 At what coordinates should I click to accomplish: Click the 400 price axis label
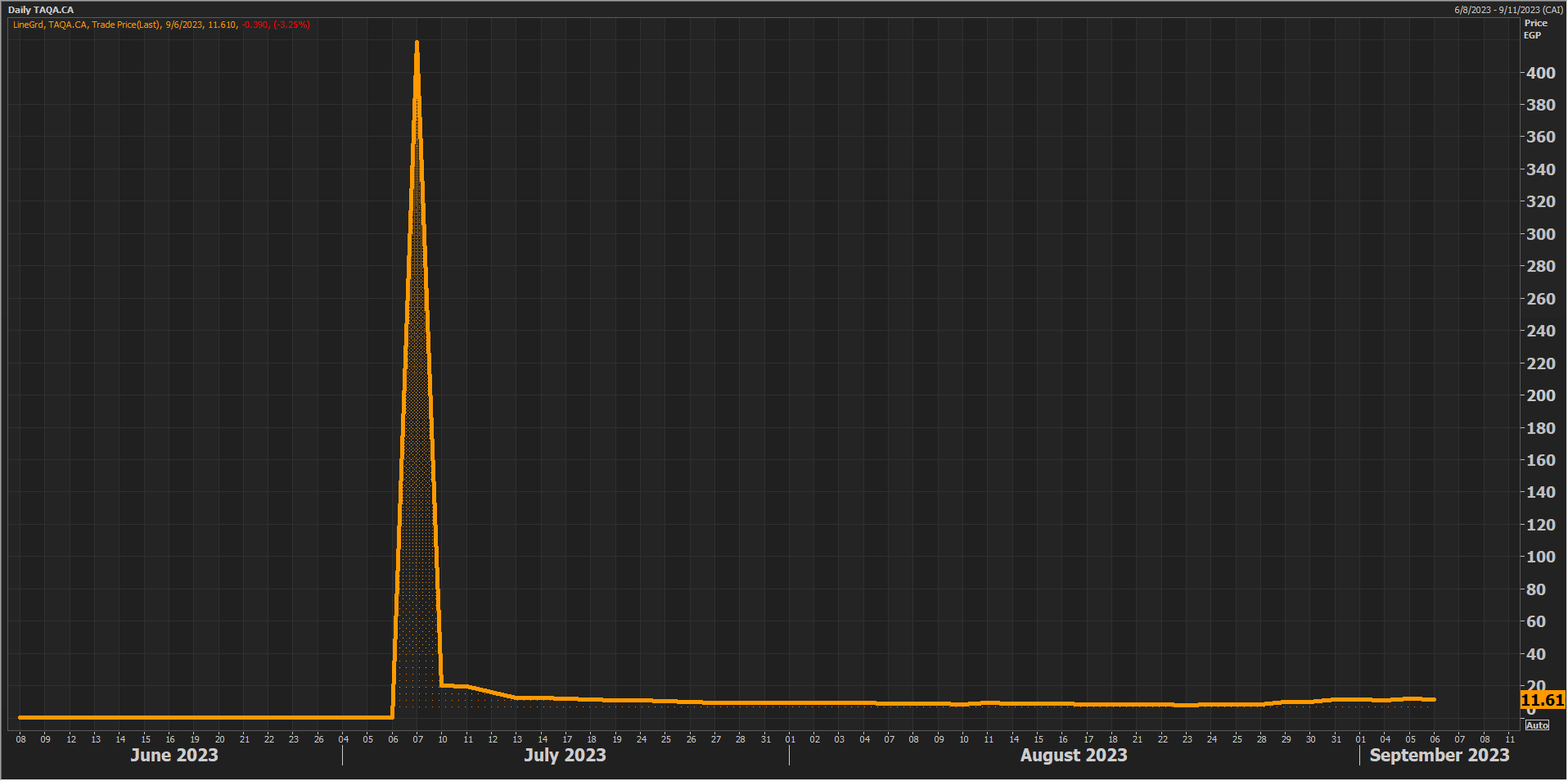(x=1540, y=73)
